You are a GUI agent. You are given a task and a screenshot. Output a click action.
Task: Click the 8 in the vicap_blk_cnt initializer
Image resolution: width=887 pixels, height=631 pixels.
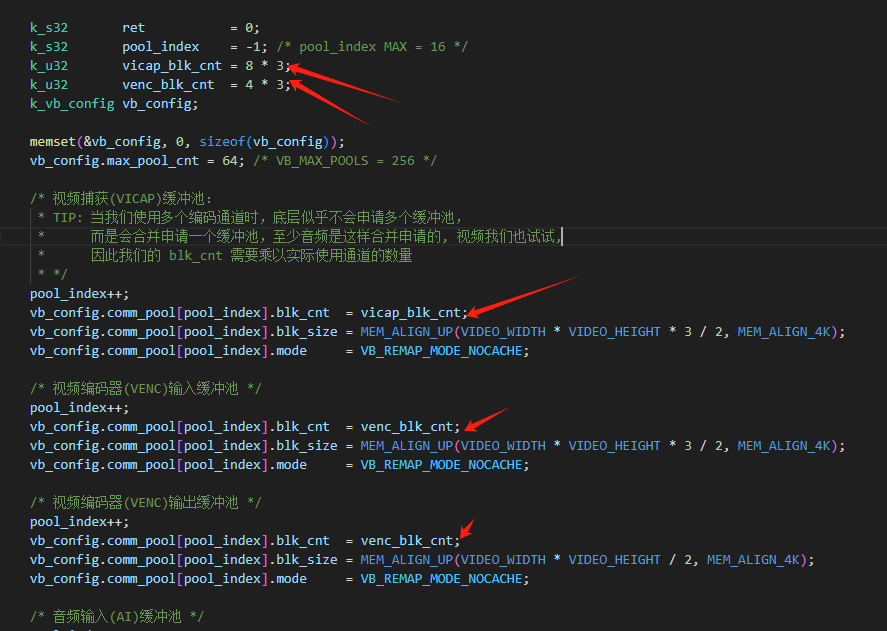click(249, 66)
